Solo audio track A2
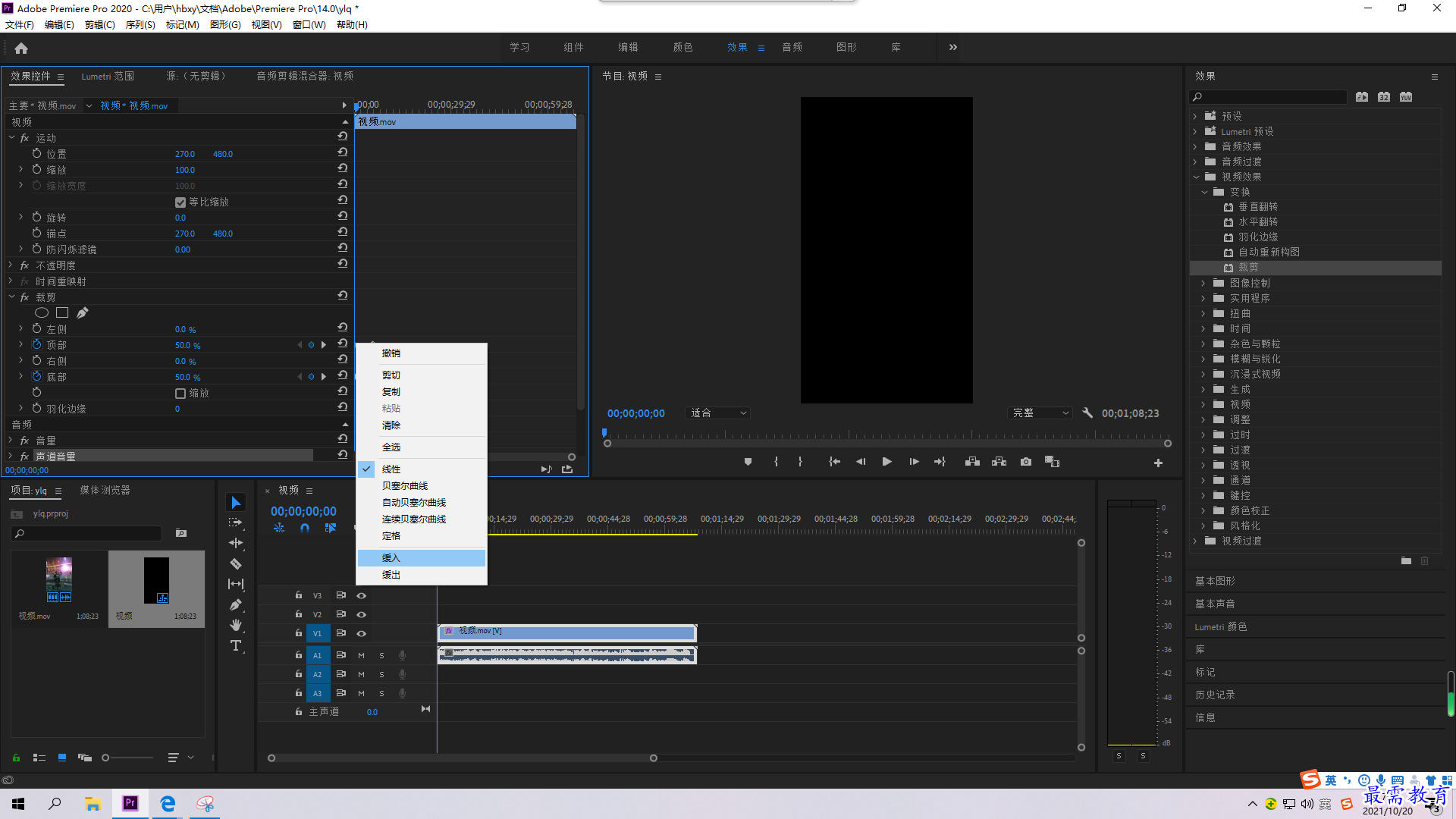This screenshot has height=819, width=1456. click(x=381, y=674)
